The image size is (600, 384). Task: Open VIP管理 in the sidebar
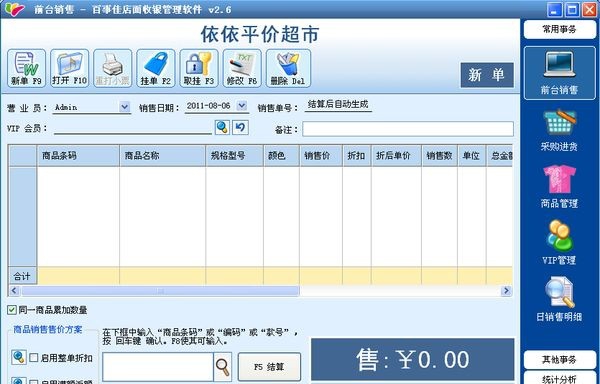(x=559, y=243)
